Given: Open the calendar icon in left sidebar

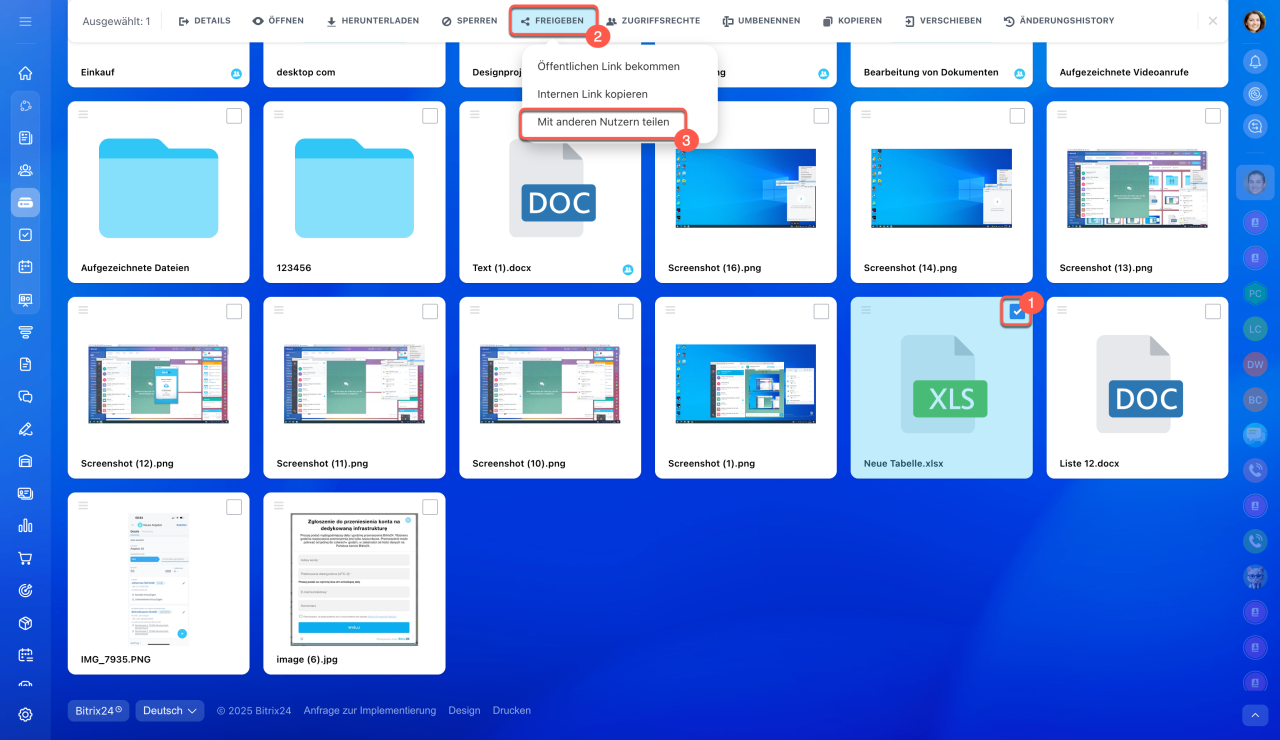Looking at the screenshot, I should pos(26,267).
